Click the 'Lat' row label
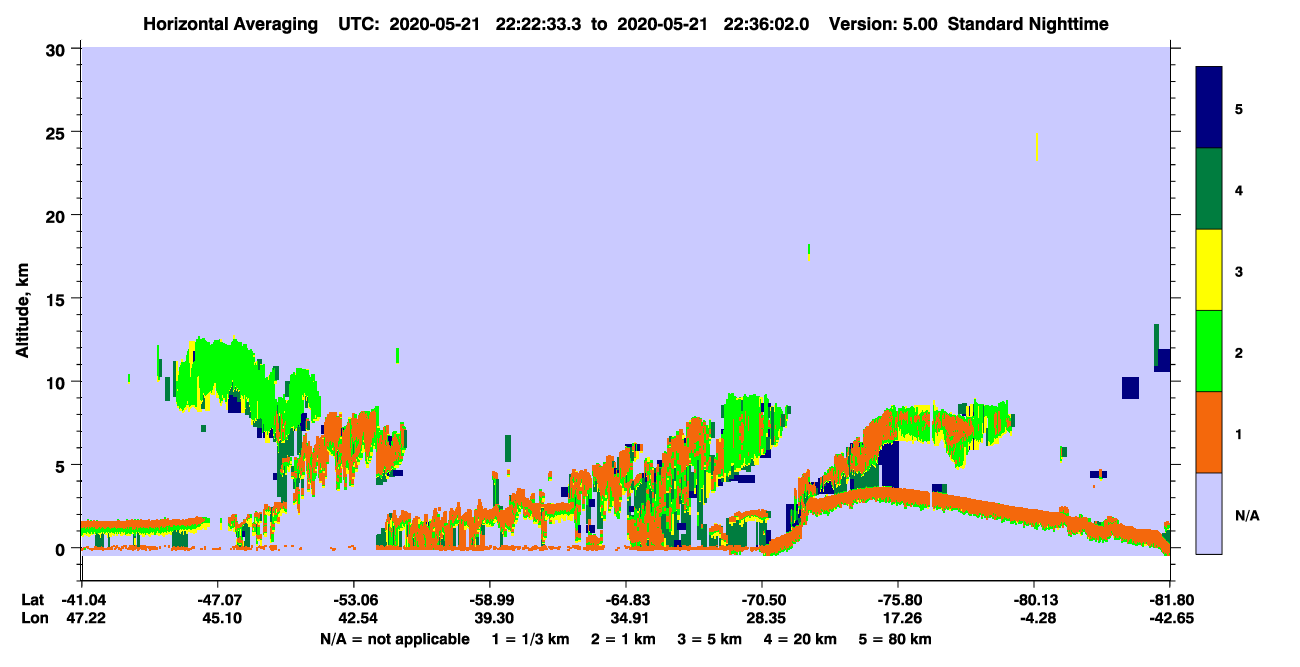Image resolution: width=1300 pixels, height=667 pixels. 32,600
